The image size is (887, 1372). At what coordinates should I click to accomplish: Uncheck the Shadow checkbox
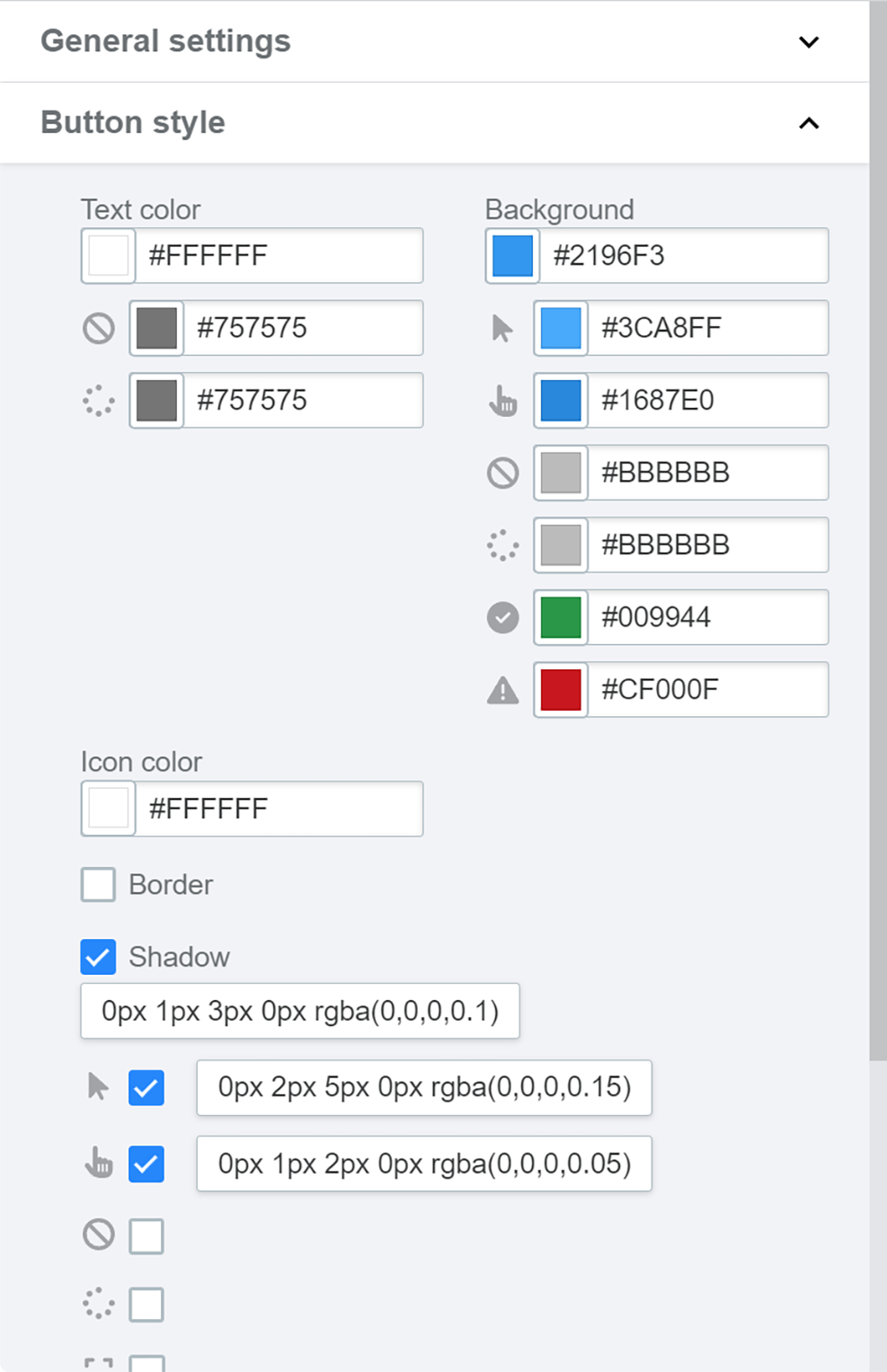[98, 957]
